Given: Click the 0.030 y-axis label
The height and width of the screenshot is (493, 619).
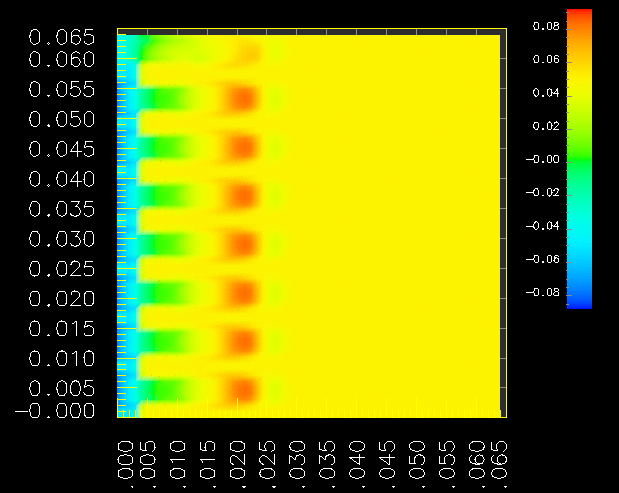Looking at the screenshot, I should coord(62,239).
